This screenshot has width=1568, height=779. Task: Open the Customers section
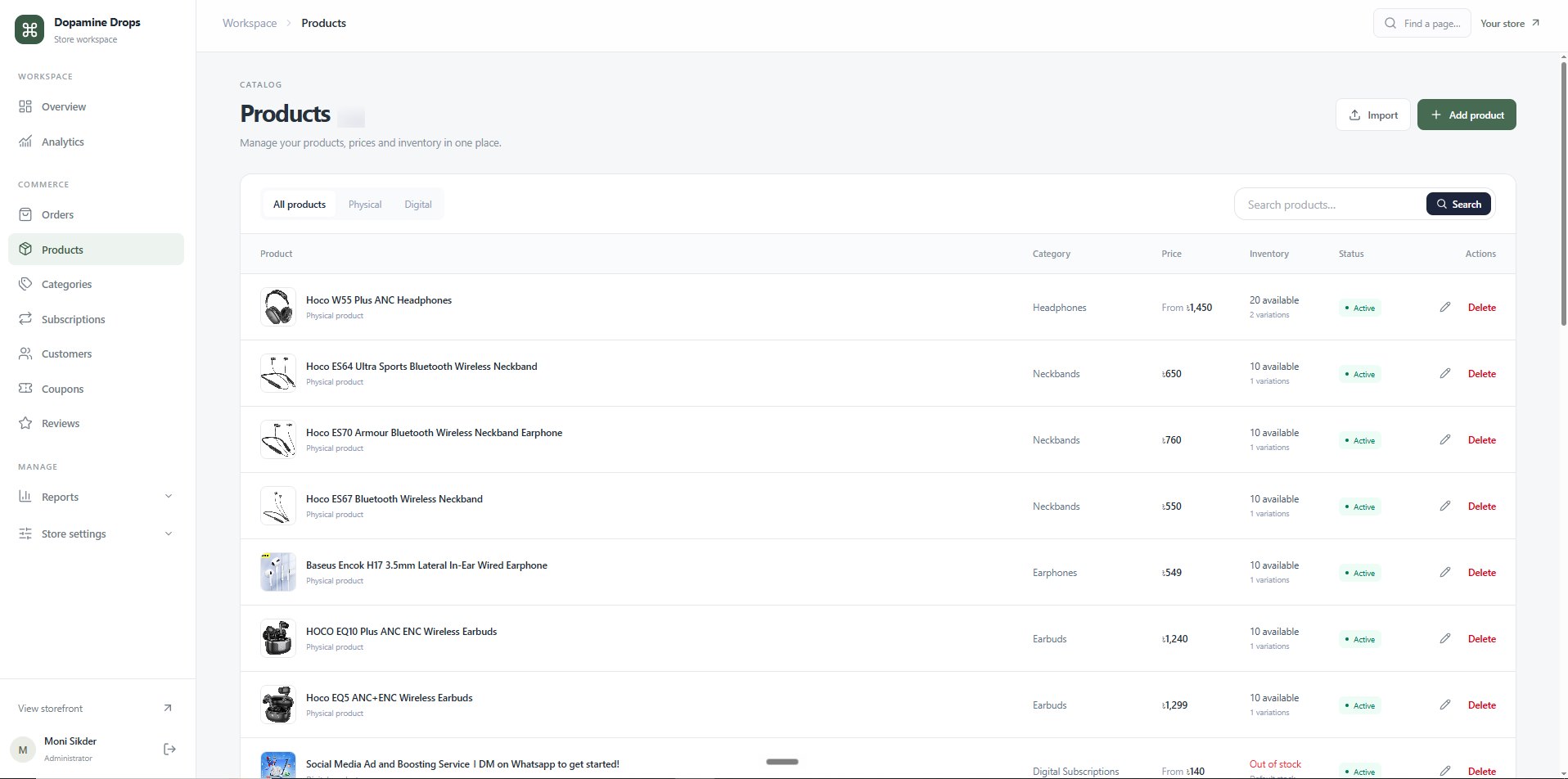click(x=96, y=353)
